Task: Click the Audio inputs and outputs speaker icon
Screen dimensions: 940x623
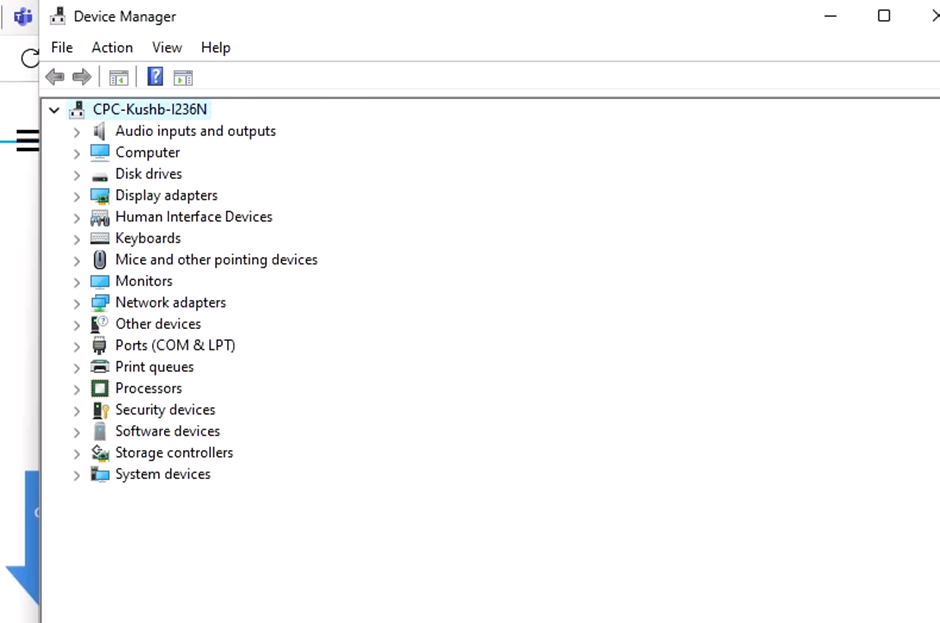Action: click(100, 131)
